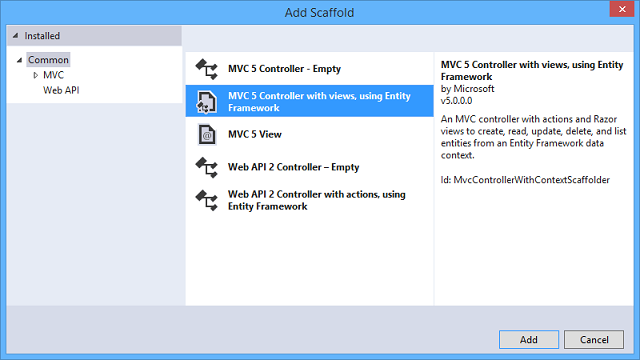The image size is (640, 360).
Task: Choose Web API 2 Controller – Empty template
Action: [x=309, y=167]
